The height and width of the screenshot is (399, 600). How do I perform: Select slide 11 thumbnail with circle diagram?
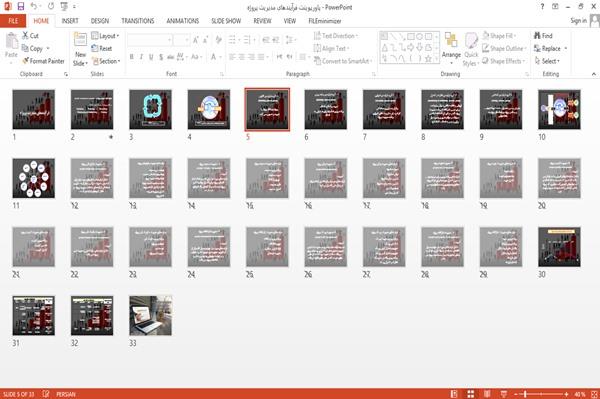pyautogui.click(x=34, y=178)
